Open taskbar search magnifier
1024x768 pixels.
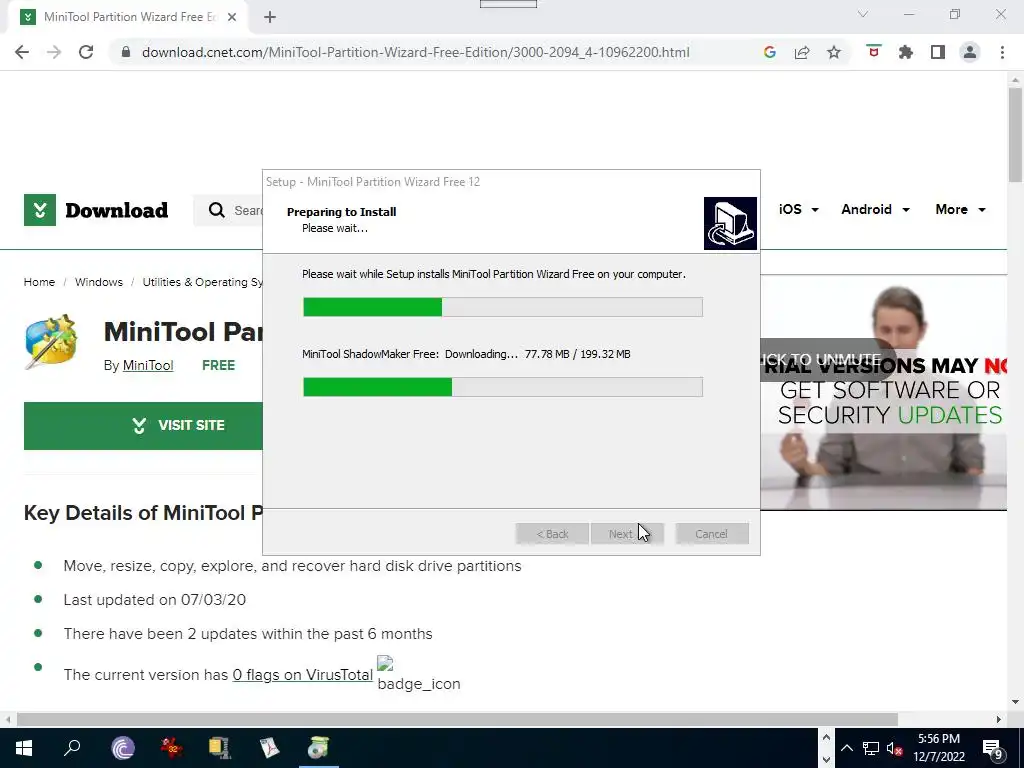(x=72, y=748)
